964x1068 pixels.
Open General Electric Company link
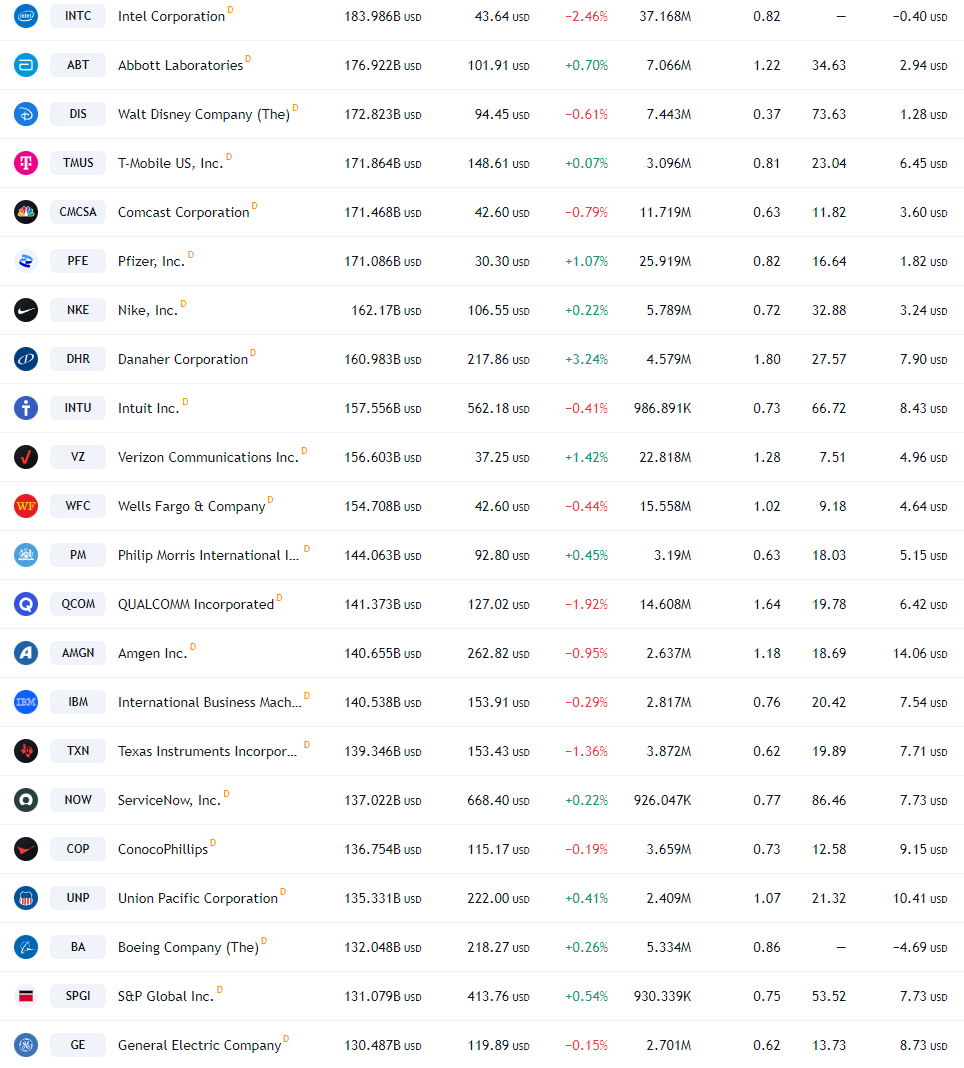click(200, 1046)
